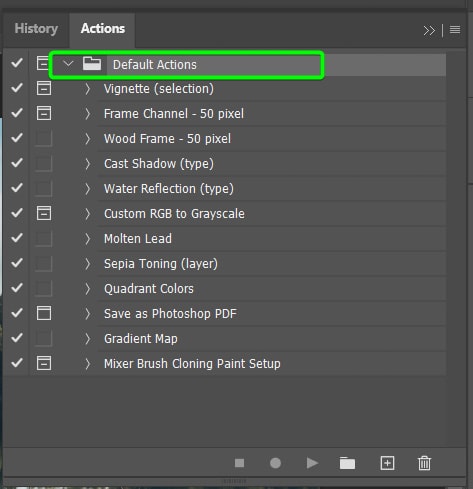473x489 pixels.
Task: Click the Delete trash can icon
Action: (424, 463)
